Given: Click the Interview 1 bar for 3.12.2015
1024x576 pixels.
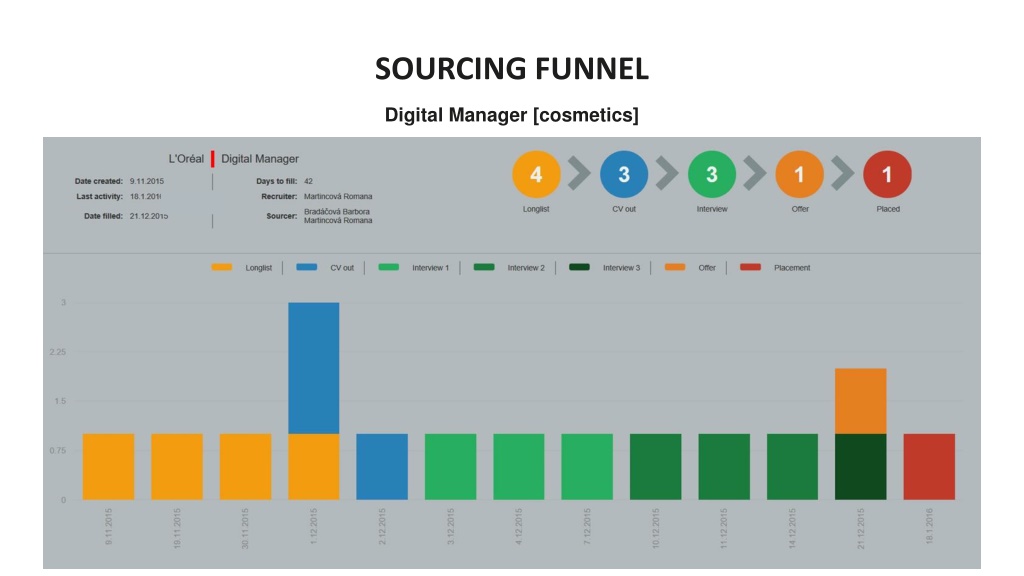Looking at the screenshot, I should pyautogui.click(x=451, y=467).
